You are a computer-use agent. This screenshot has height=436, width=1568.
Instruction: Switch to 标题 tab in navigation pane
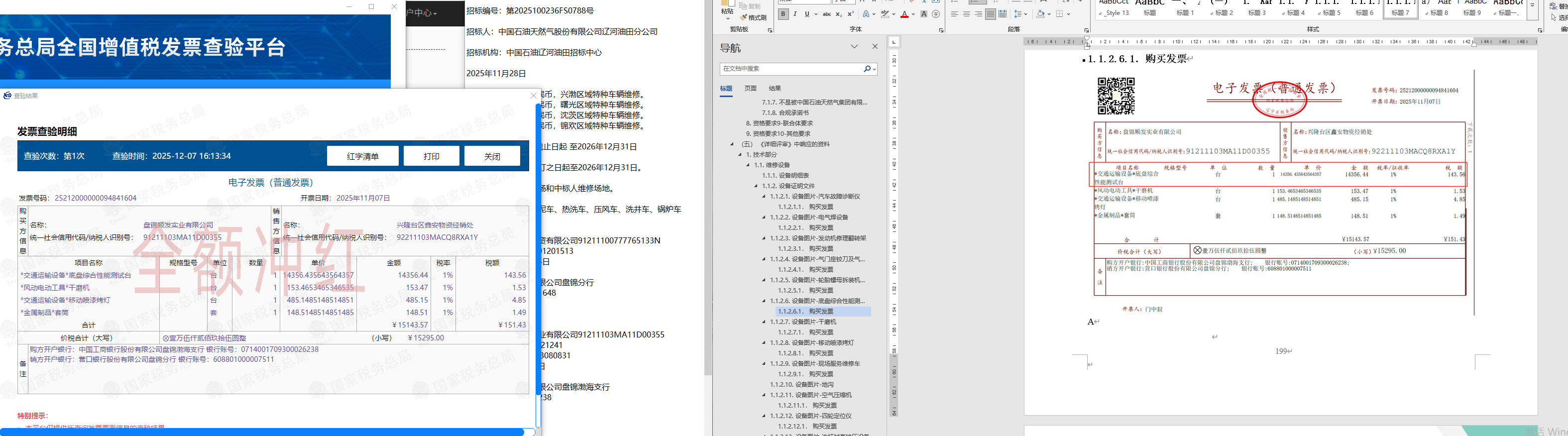point(726,89)
